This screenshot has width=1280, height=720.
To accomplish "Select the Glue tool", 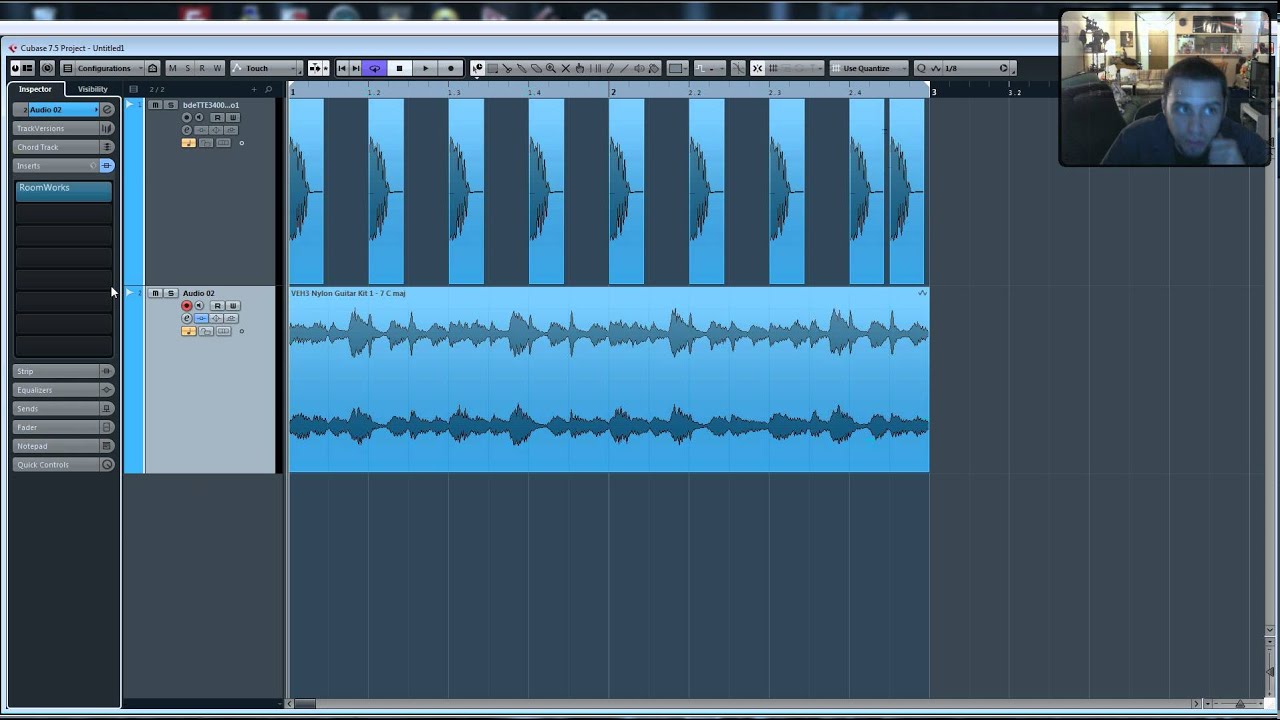I will 521,68.
